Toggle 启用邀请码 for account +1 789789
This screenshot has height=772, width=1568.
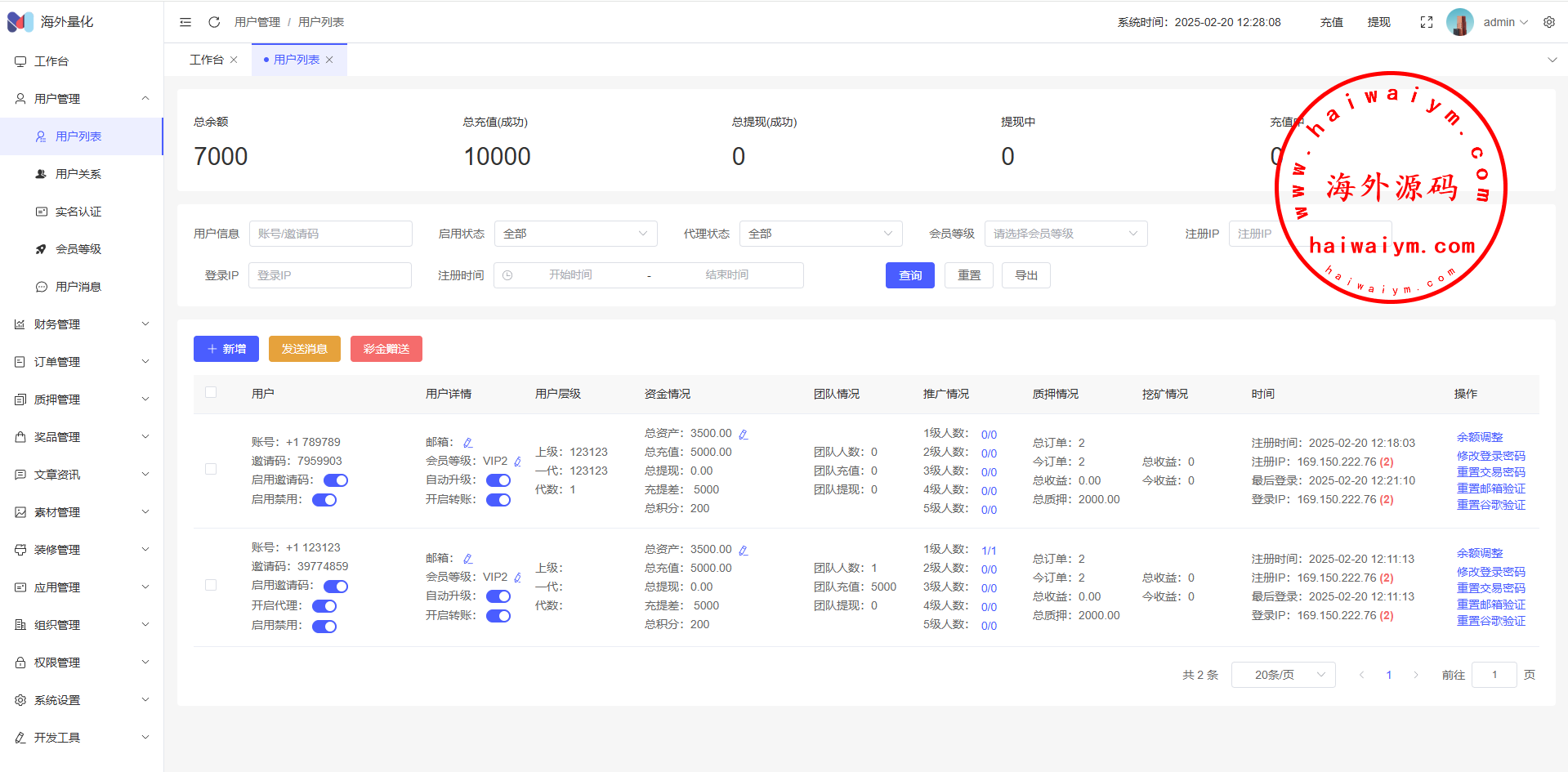(335, 480)
